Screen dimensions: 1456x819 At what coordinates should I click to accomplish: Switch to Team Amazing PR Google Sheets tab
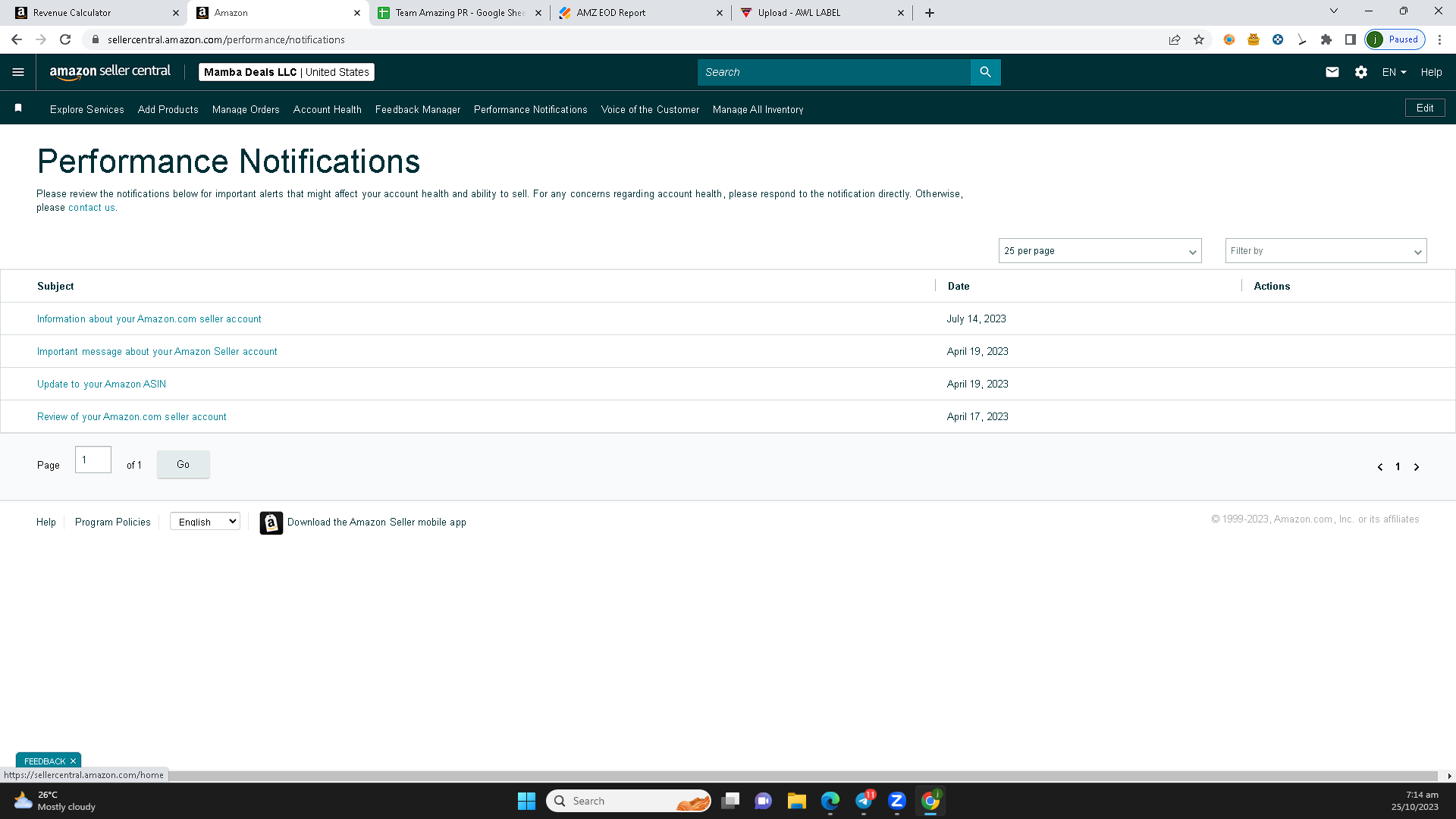point(459,13)
